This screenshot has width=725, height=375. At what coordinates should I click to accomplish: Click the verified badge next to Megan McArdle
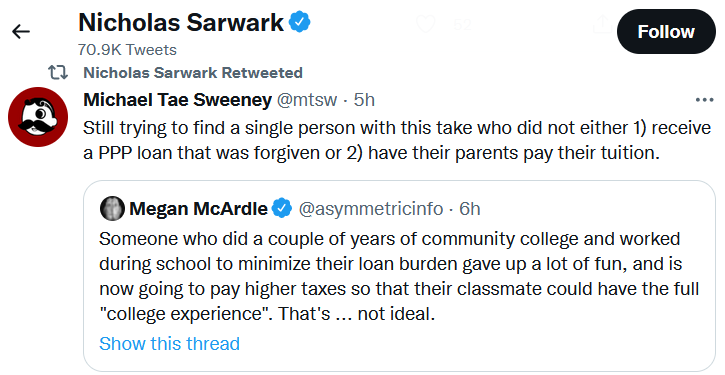coord(282,209)
